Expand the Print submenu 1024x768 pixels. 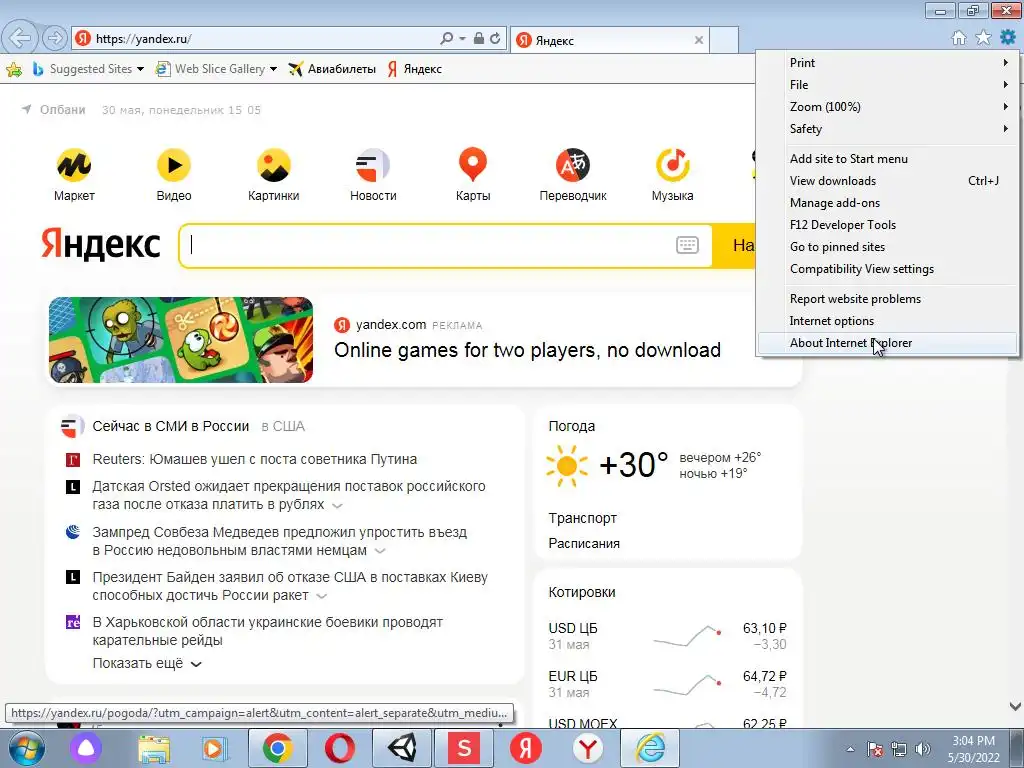[x=888, y=63]
